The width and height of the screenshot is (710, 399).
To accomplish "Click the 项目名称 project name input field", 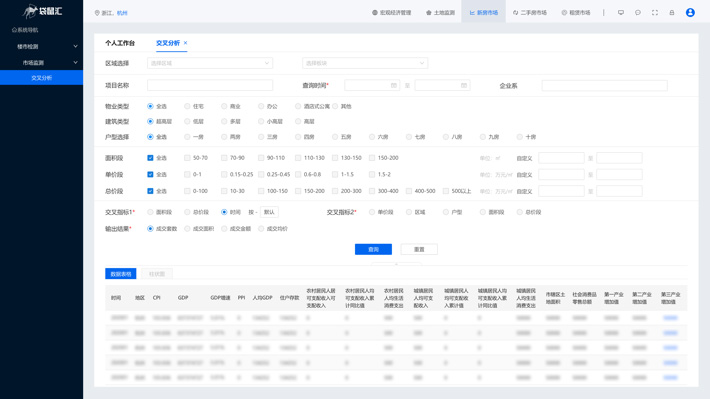I will [210, 85].
